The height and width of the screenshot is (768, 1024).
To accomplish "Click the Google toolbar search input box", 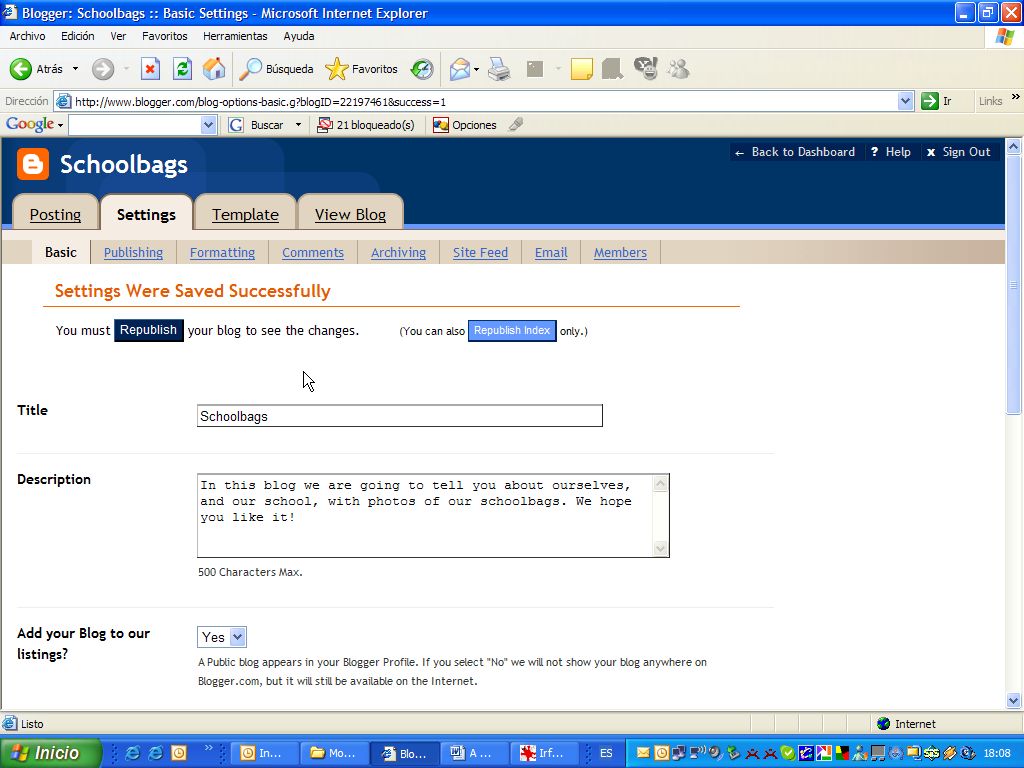I will click(135, 125).
